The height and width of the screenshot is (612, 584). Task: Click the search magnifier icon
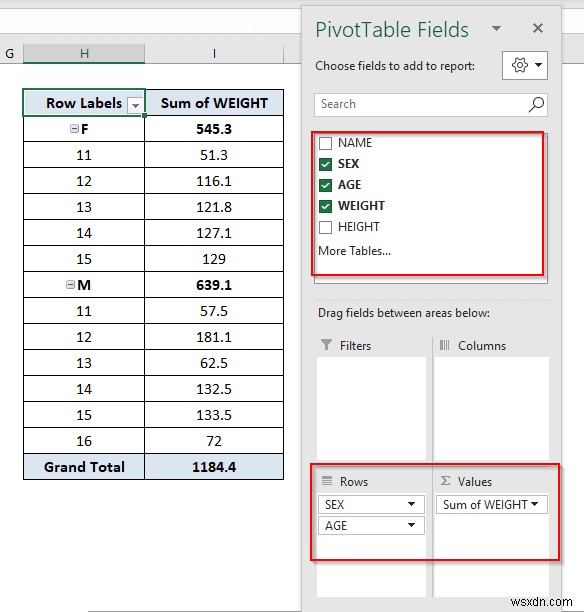[x=536, y=105]
